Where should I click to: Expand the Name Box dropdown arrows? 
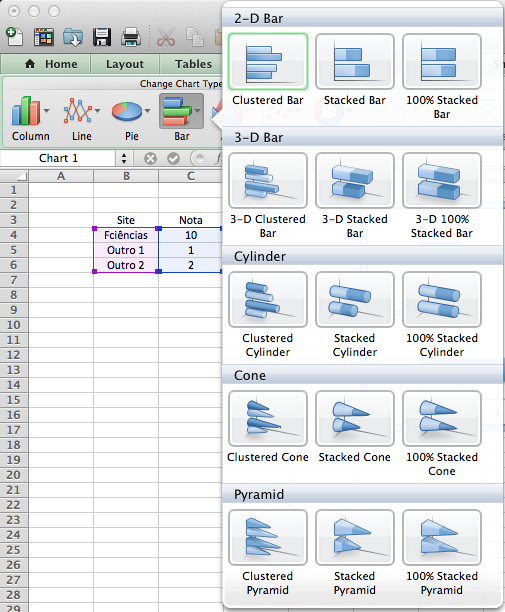[x=124, y=158]
